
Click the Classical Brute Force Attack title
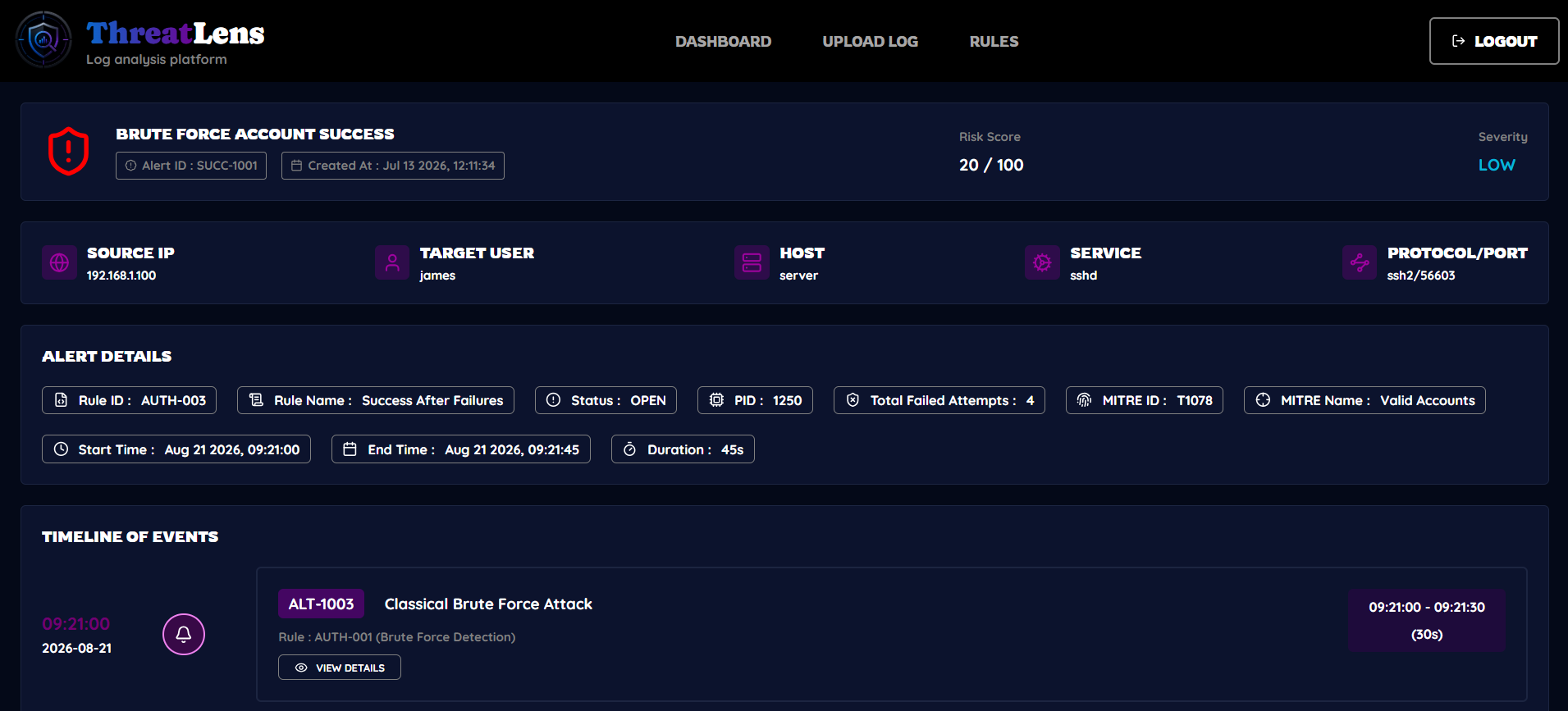(x=488, y=604)
